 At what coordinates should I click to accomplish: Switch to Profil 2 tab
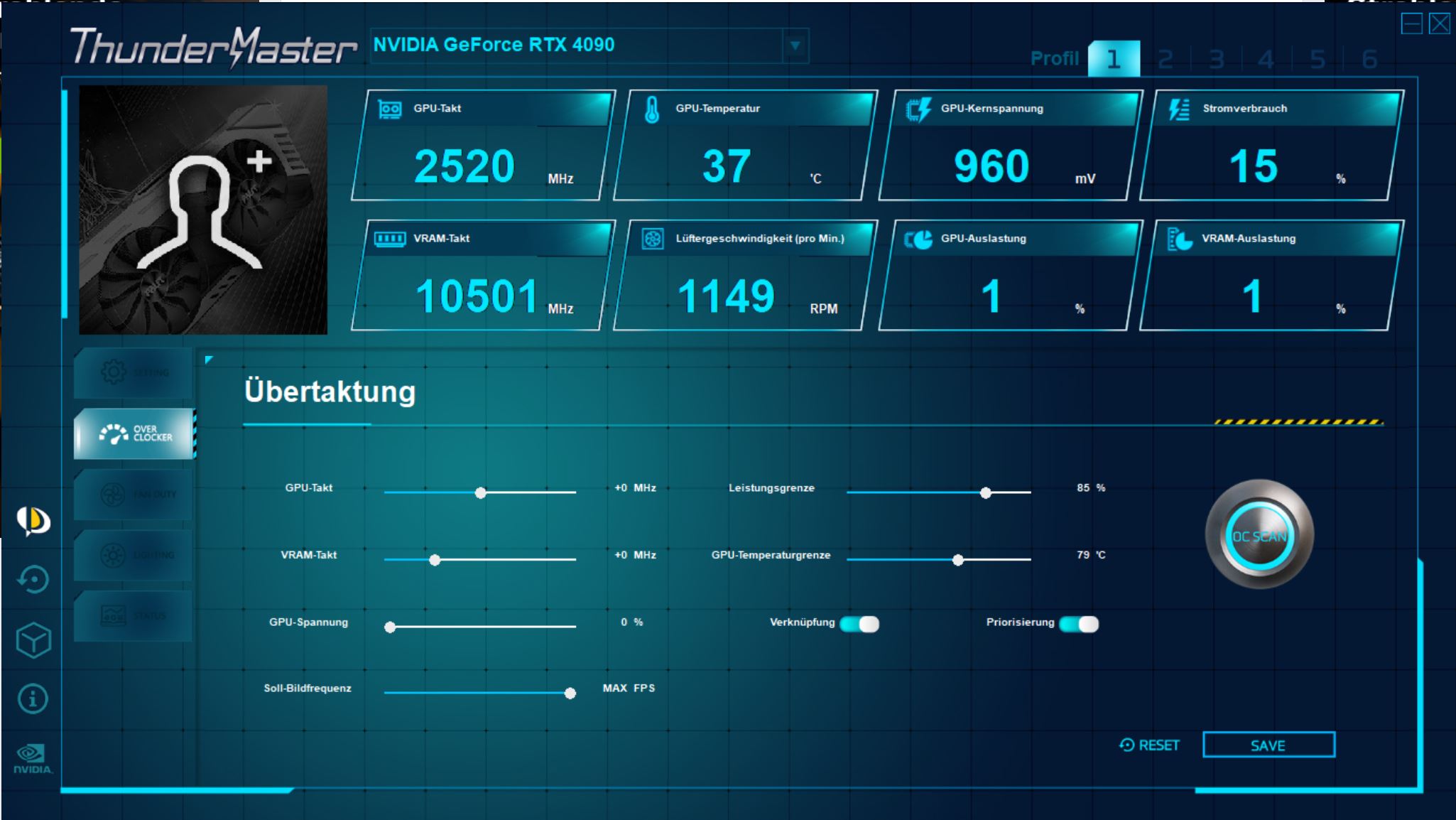point(1166,59)
